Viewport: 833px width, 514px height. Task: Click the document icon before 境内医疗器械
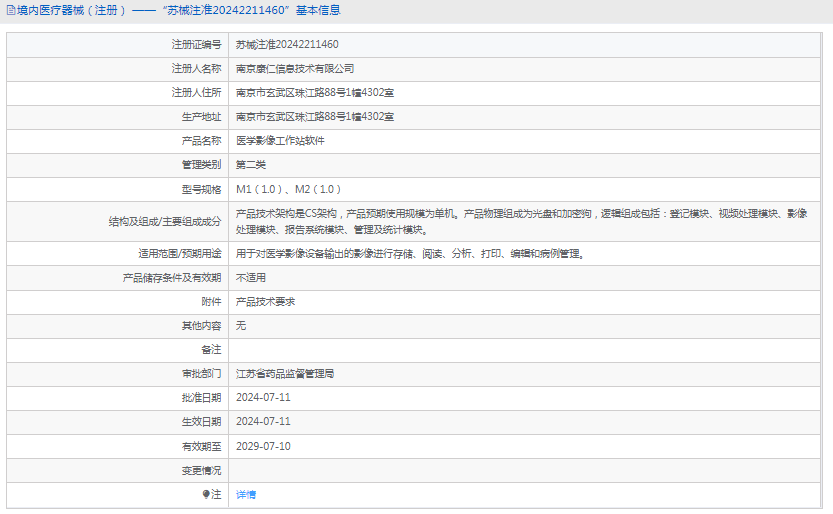[x=11, y=10]
